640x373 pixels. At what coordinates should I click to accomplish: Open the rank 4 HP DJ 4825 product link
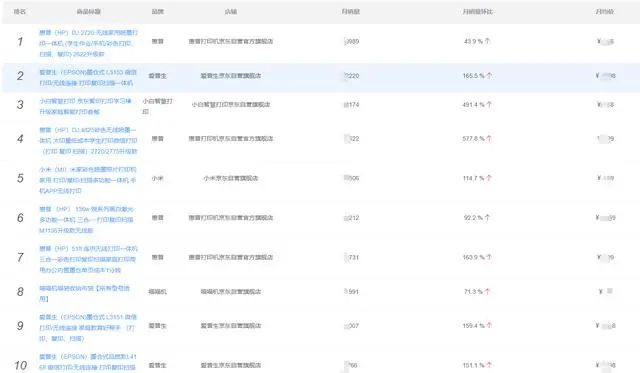coord(88,140)
